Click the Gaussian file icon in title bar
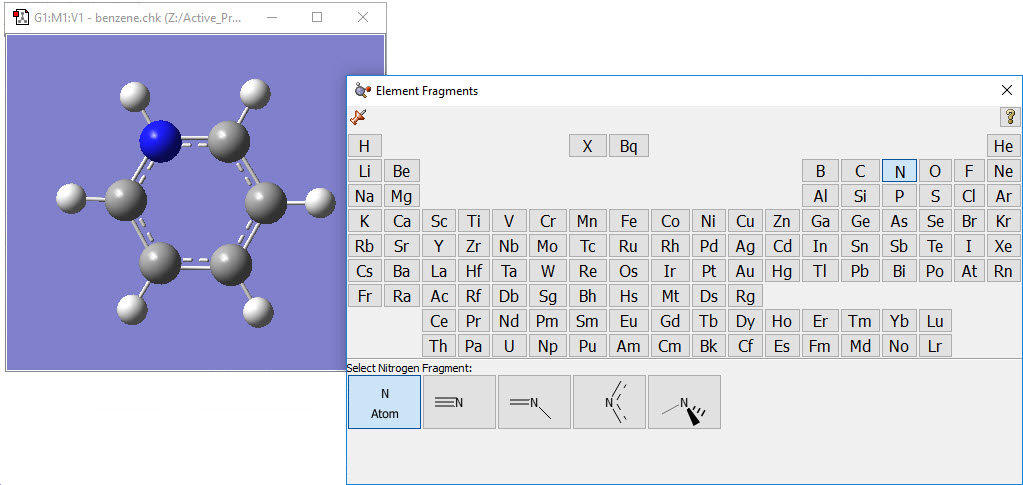The width and height of the screenshot is (1023, 485). 20,17
